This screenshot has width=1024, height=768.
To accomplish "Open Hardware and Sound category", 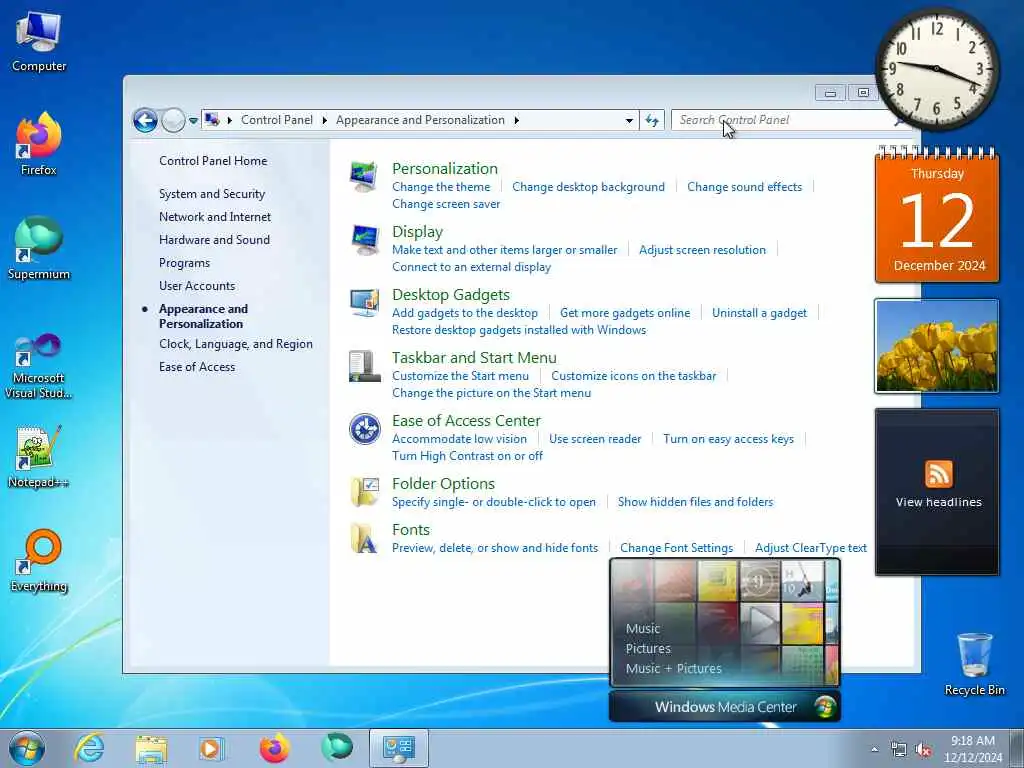I will [214, 240].
